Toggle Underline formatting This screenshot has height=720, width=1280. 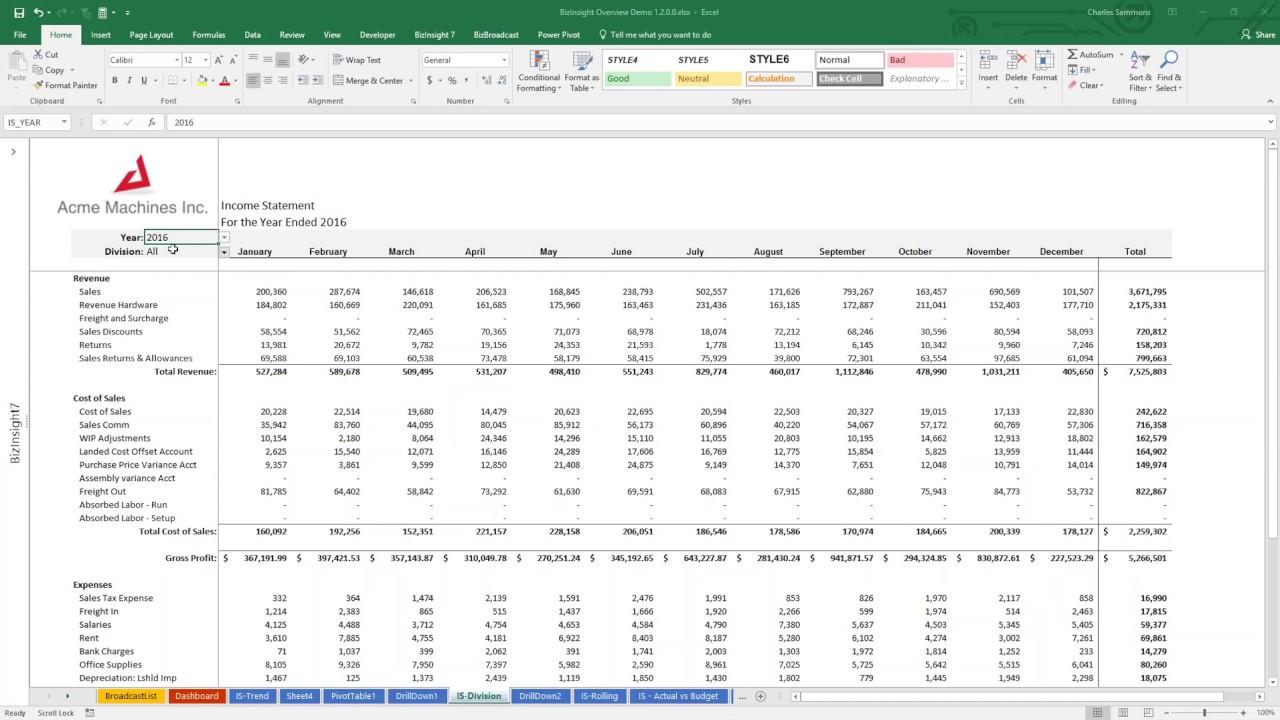pos(144,80)
